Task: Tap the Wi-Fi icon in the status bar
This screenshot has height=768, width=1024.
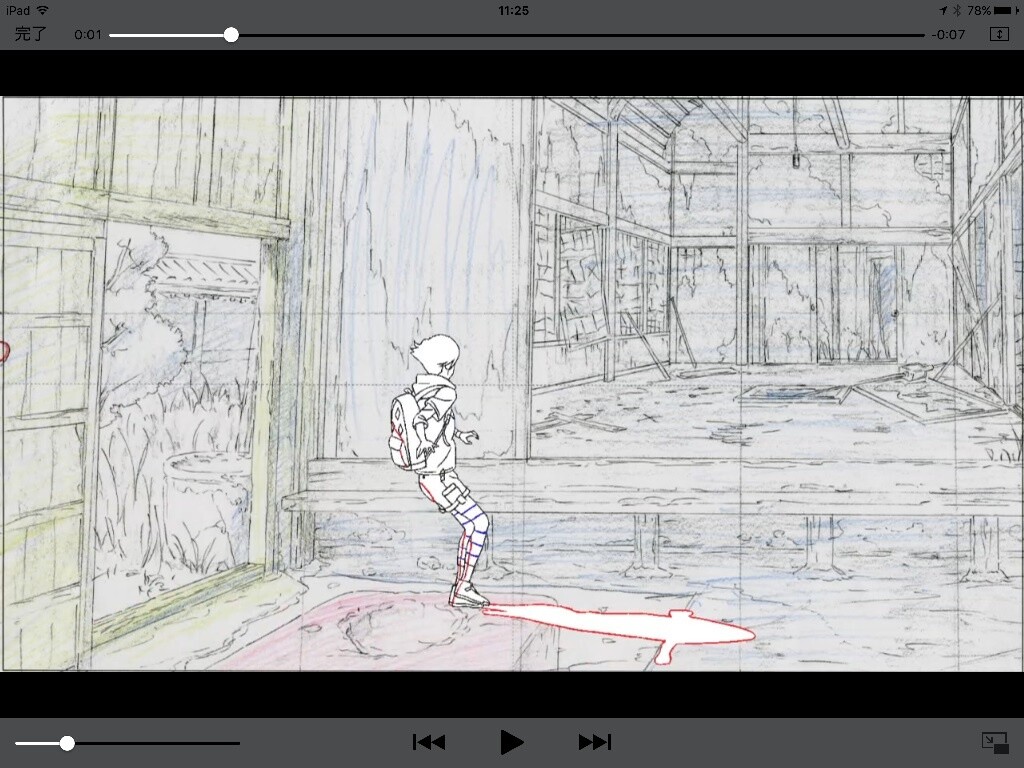Action: point(43,11)
